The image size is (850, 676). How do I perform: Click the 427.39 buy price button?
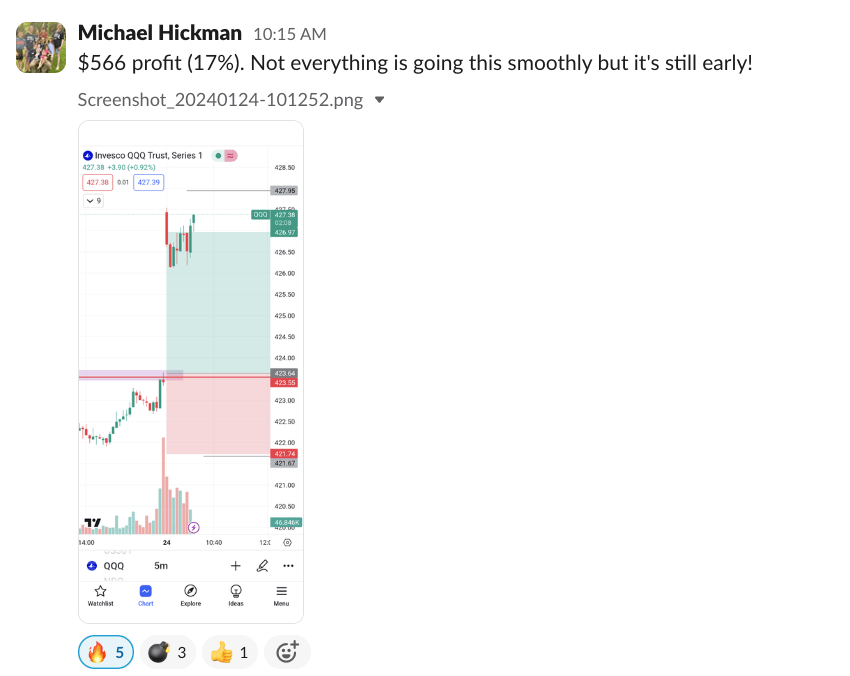click(148, 183)
